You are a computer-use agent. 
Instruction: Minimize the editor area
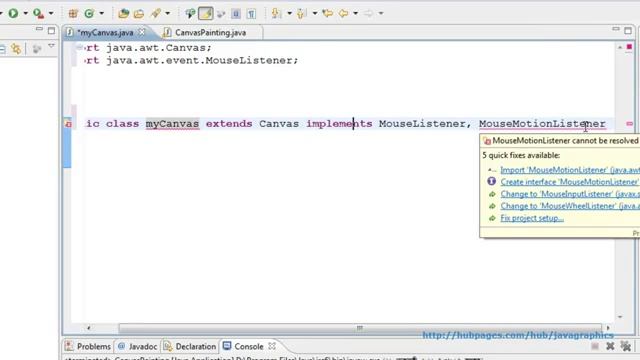[616, 29]
